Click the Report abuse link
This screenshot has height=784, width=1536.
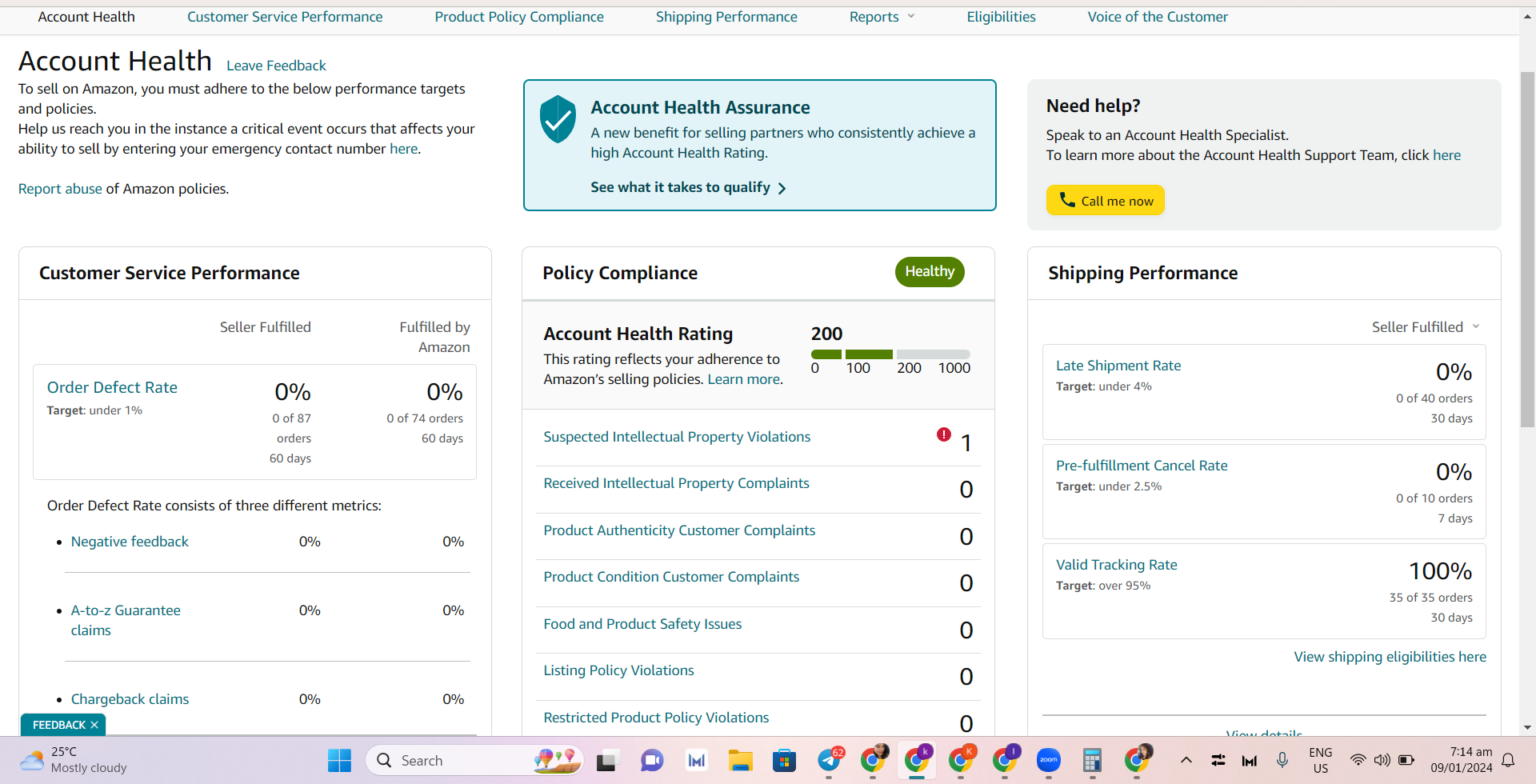pos(60,189)
